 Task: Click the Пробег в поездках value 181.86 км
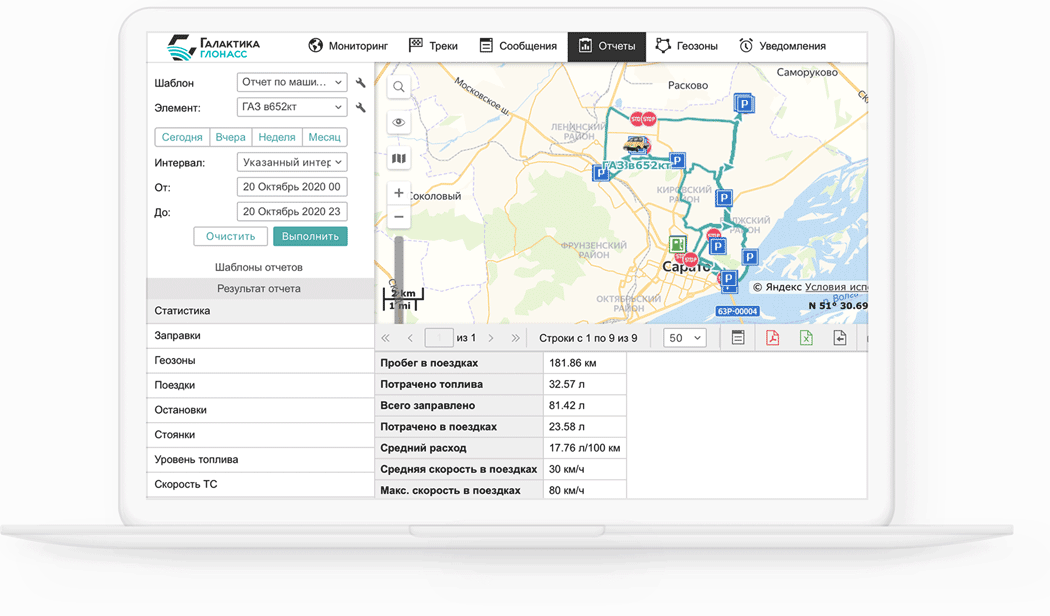click(573, 363)
